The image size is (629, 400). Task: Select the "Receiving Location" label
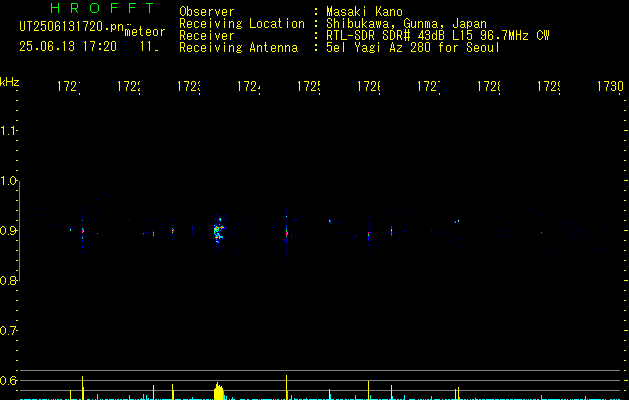pos(242,24)
